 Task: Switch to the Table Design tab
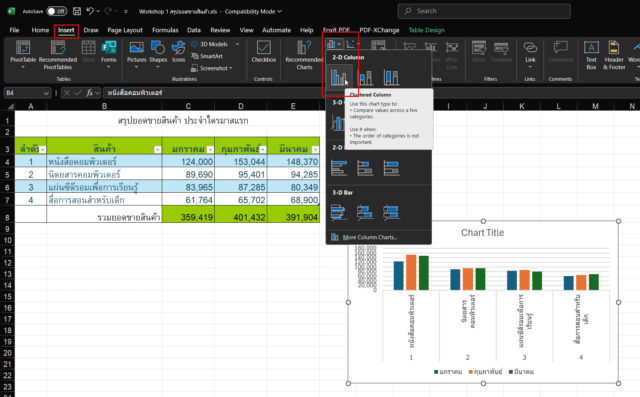[x=427, y=30]
